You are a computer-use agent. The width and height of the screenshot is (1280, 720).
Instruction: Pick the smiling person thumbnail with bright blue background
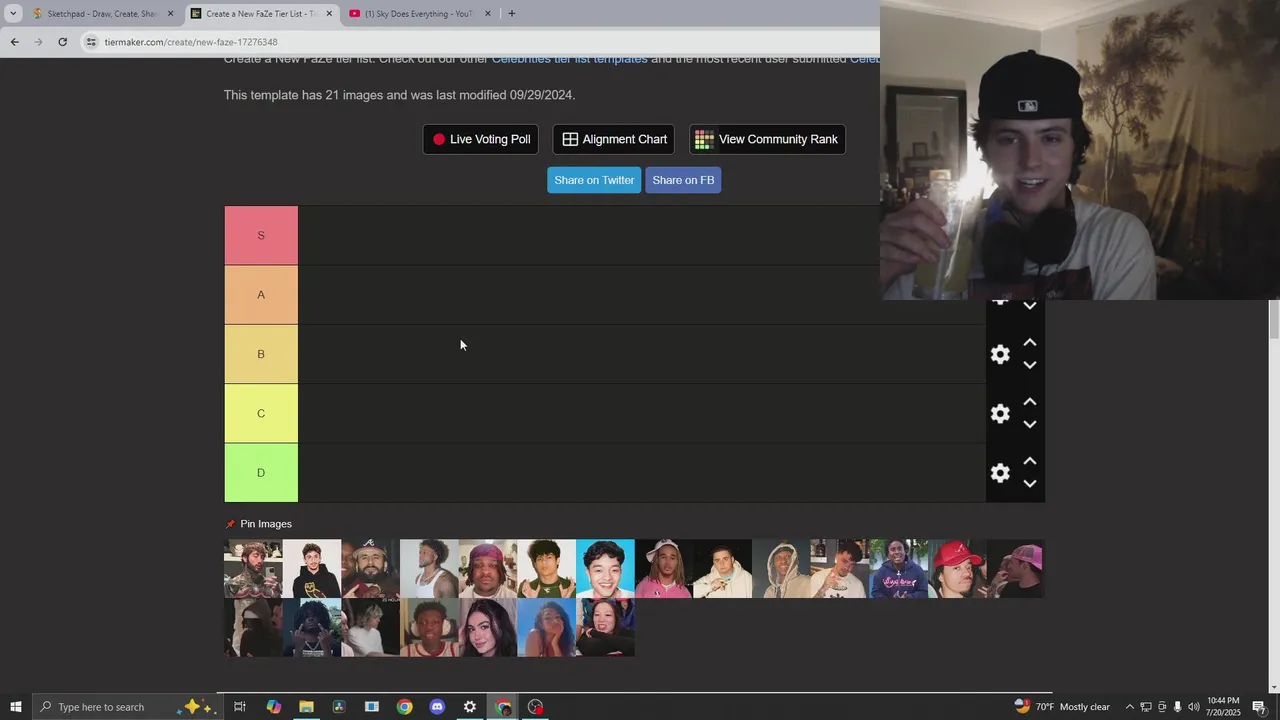[x=605, y=569]
